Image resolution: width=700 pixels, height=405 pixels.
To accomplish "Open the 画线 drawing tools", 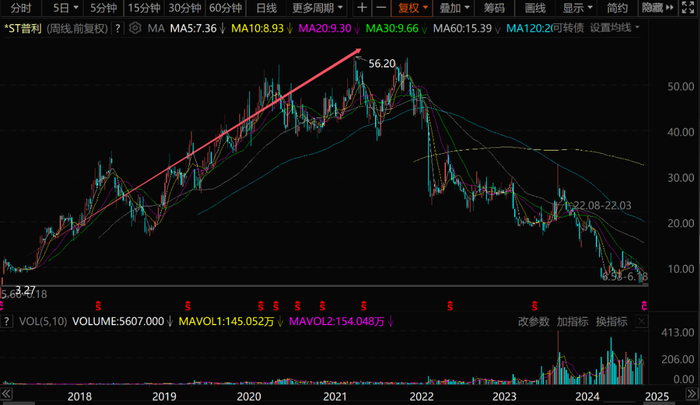I will 535,8.
